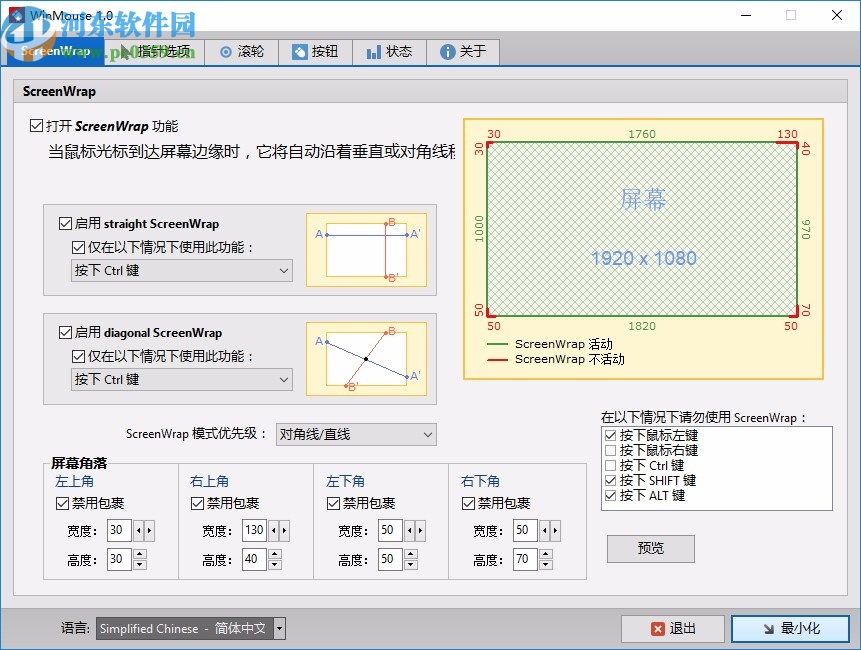This screenshot has width=861, height=650.
Task: Switch to the 滚轮 tab
Action: (x=242, y=52)
